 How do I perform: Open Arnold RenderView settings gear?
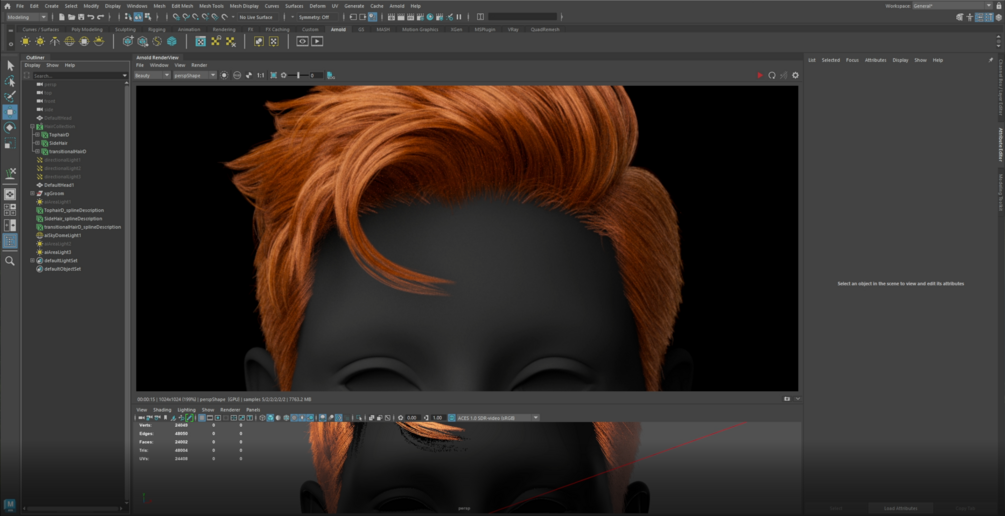(795, 75)
